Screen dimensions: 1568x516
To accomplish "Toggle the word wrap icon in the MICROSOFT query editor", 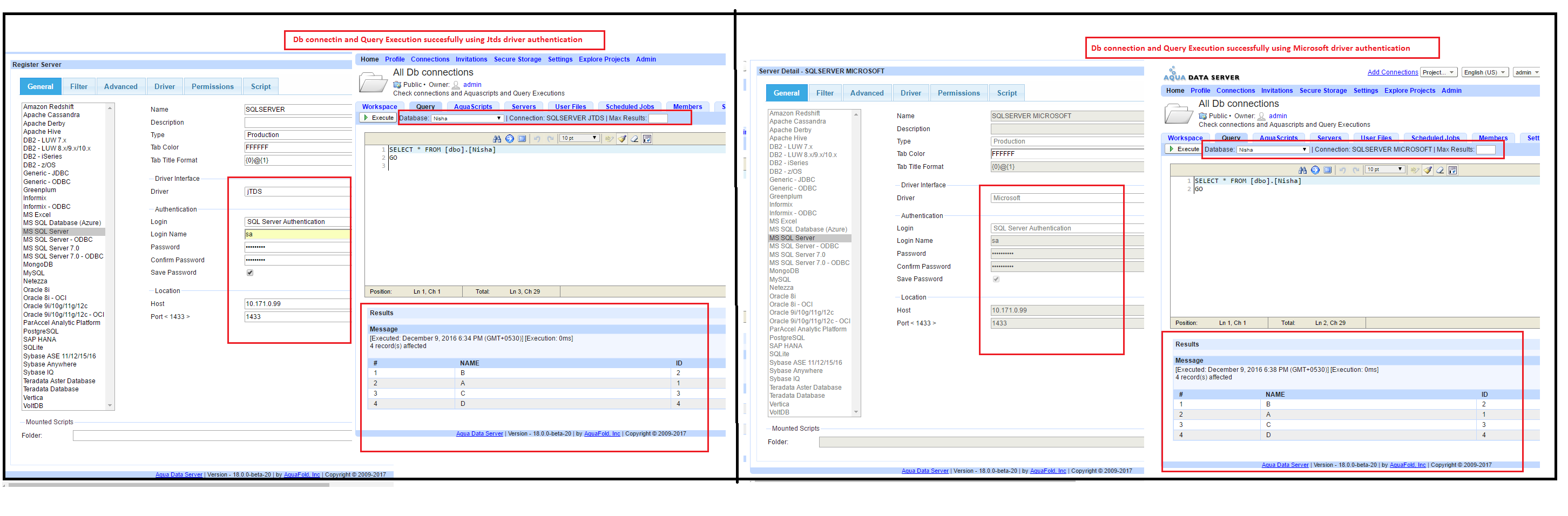I will 1452,171.
